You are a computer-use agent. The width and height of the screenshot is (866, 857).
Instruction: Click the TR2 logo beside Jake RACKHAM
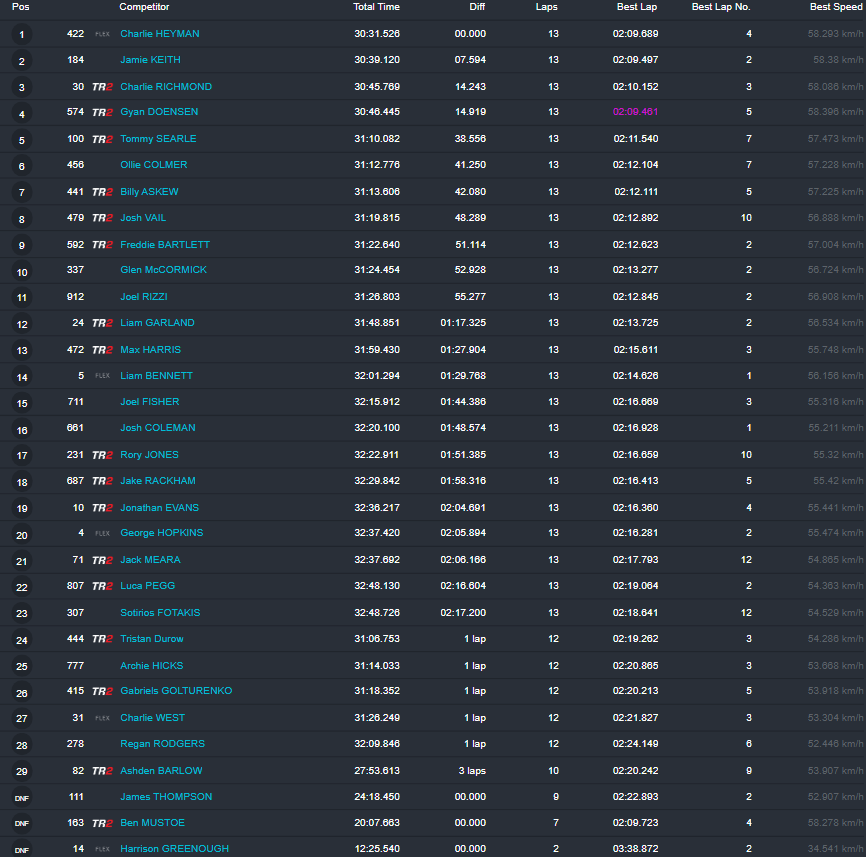coord(102,481)
